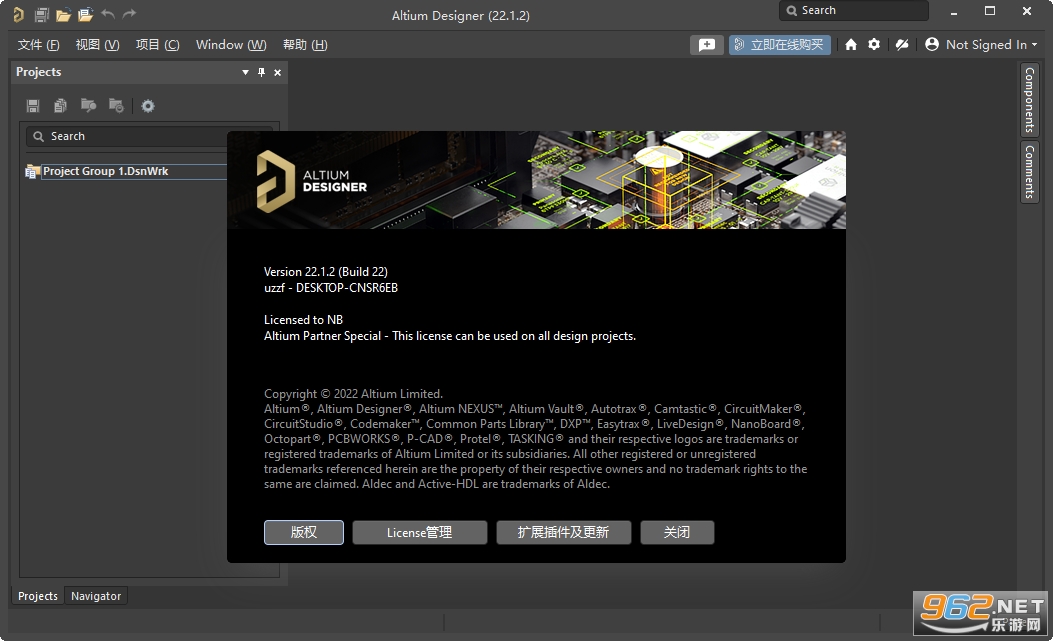Screen dimensions: 1053x641
Task: Minimize the Altium Designer window
Action: point(954,11)
